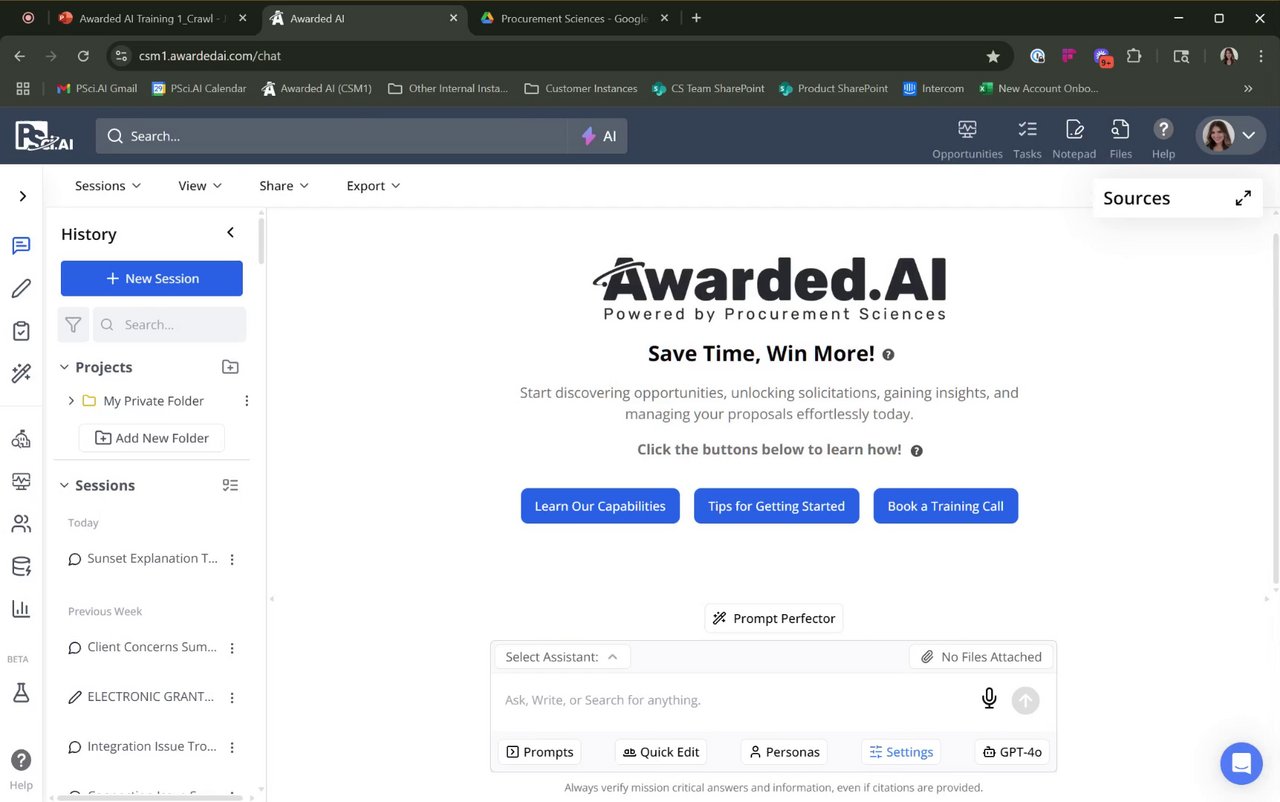Select the magic wand sidebar icon
Image resolution: width=1280 pixels, height=802 pixels.
tap(21, 373)
